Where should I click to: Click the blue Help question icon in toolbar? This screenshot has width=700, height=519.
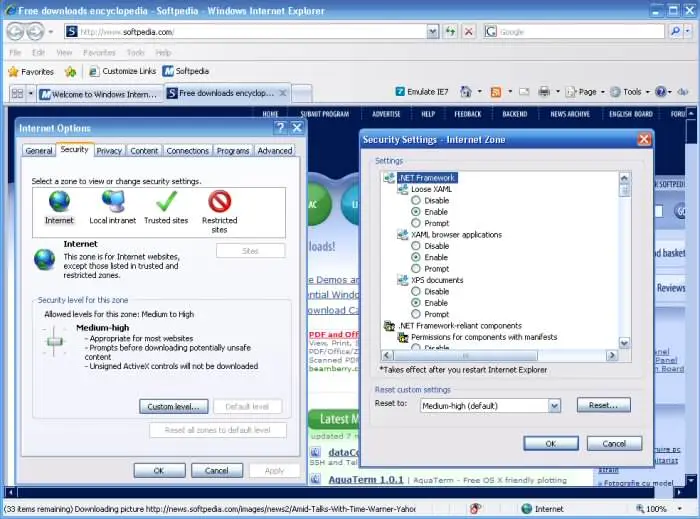(x=661, y=92)
